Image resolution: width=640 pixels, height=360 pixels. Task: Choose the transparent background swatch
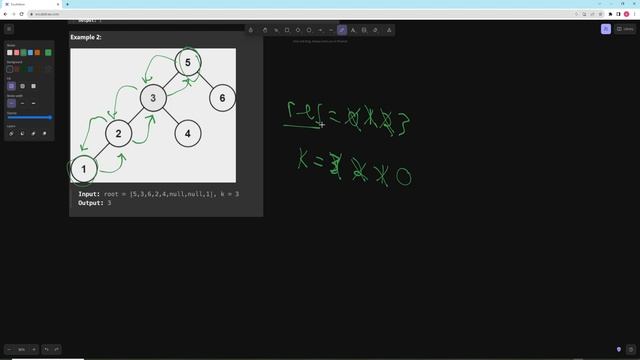(x=10, y=69)
